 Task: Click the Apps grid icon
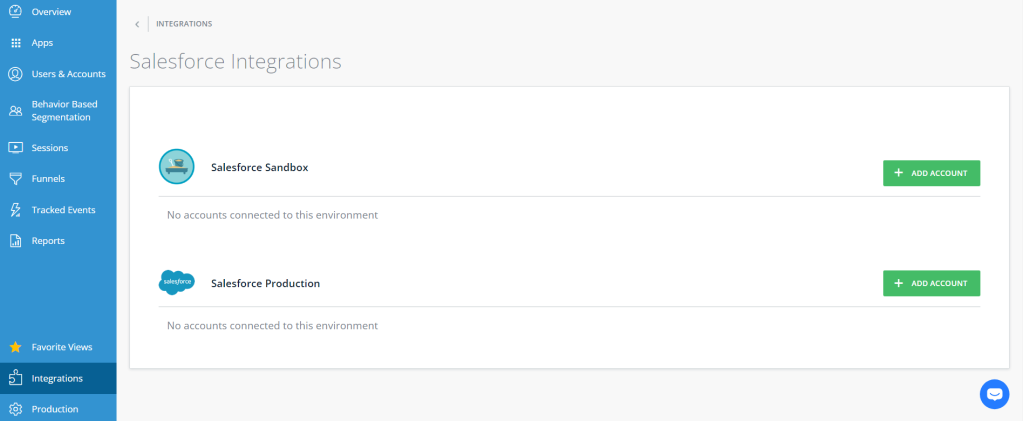tap(15, 43)
